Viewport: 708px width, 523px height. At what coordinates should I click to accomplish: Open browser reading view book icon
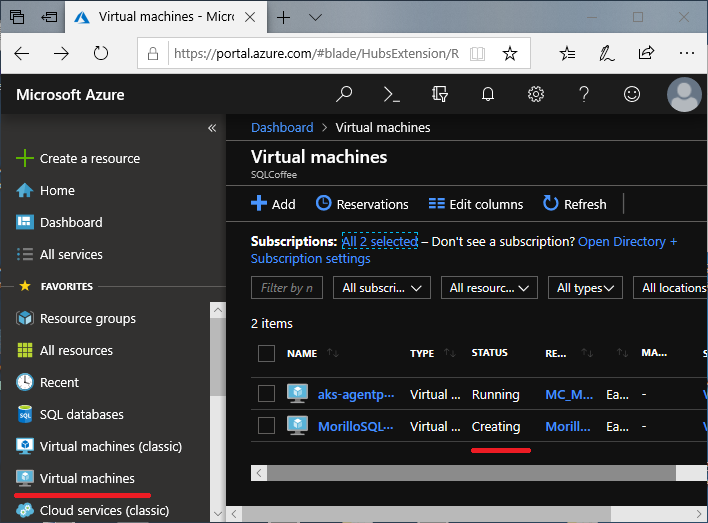click(477, 54)
